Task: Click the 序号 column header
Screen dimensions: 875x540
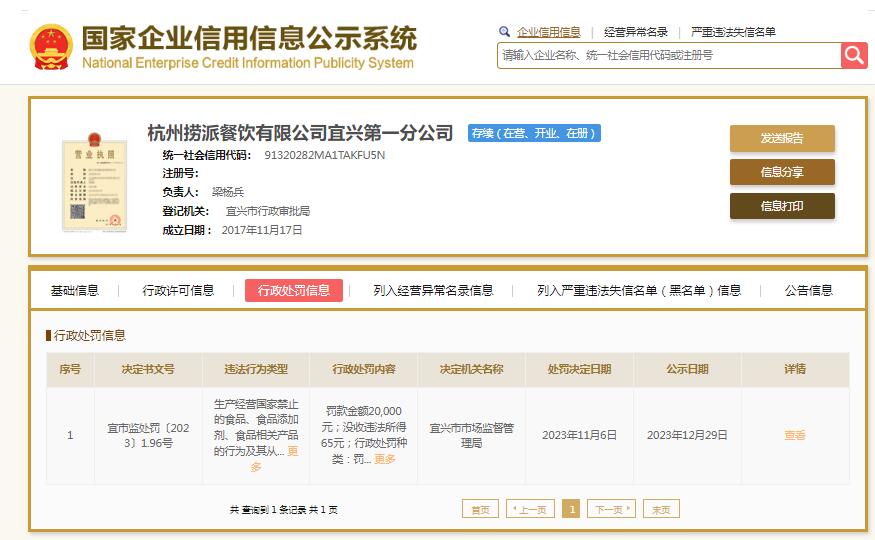Action: [x=70, y=369]
